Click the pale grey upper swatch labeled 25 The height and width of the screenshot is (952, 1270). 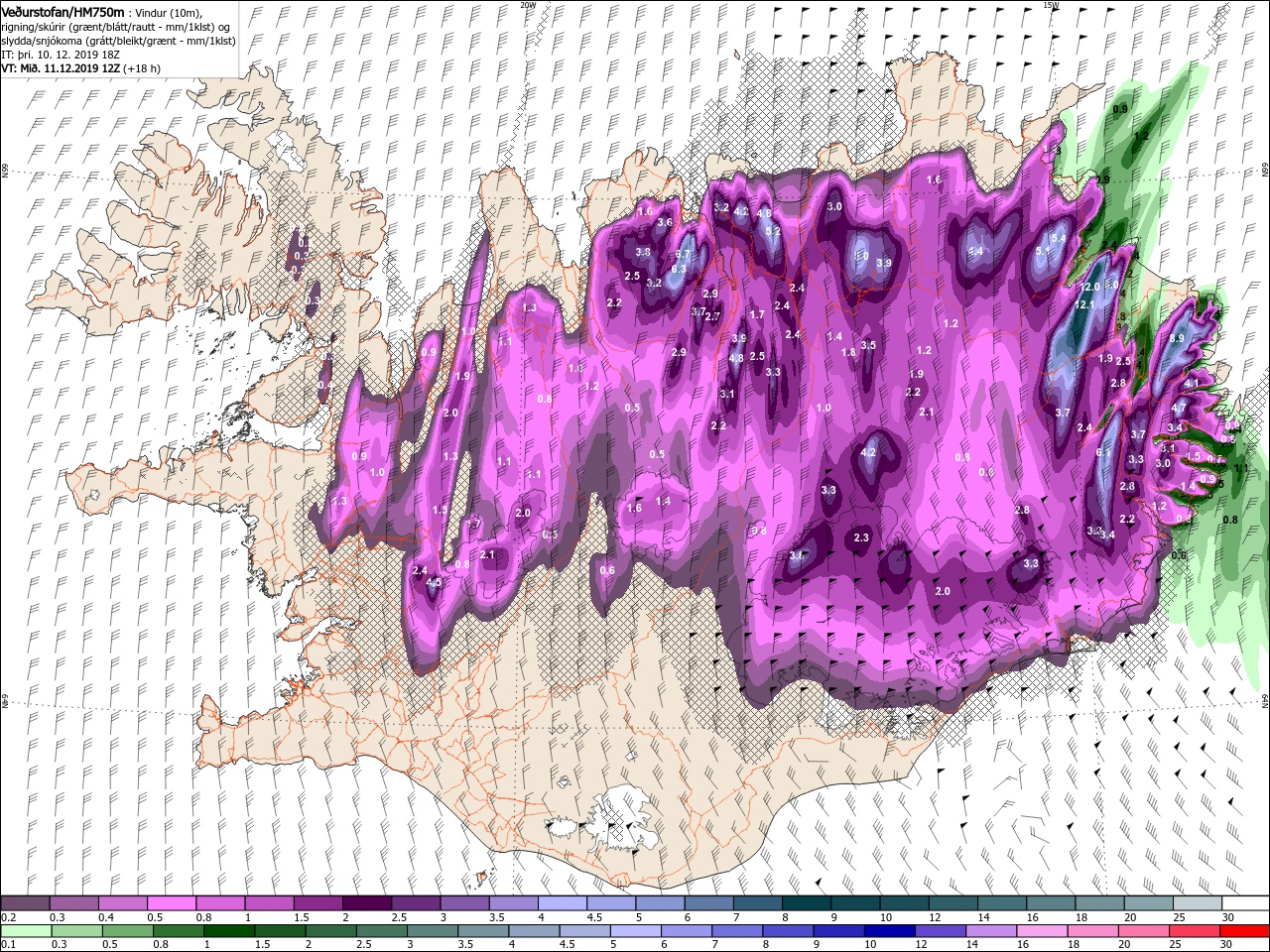coord(1197,903)
